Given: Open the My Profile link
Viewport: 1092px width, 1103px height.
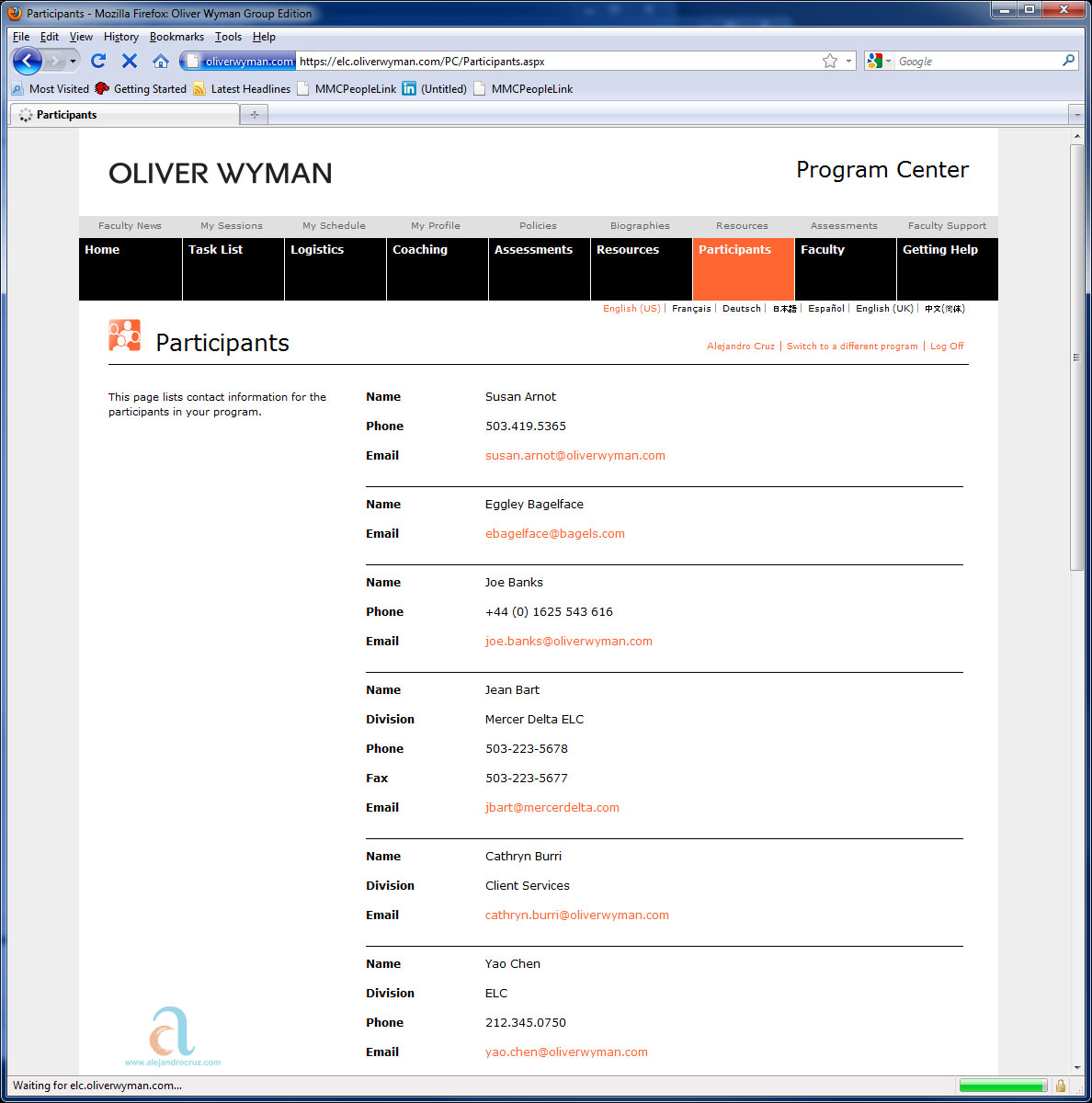Looking at the screenshot, I should tap(436, 226).
